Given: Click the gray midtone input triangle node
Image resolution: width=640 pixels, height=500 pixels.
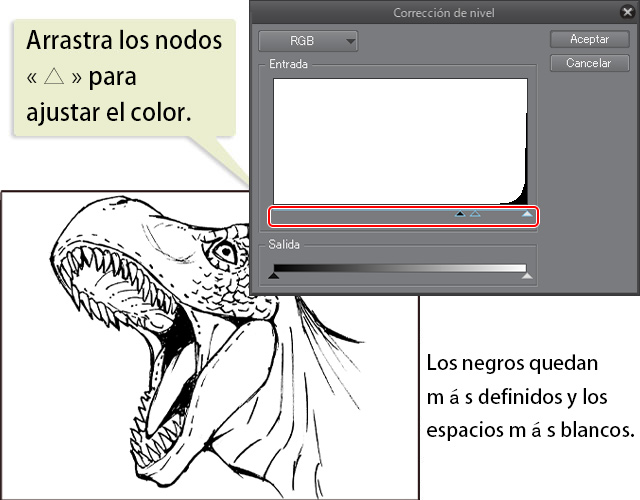Looking at the screenshot, I should 475,214.
